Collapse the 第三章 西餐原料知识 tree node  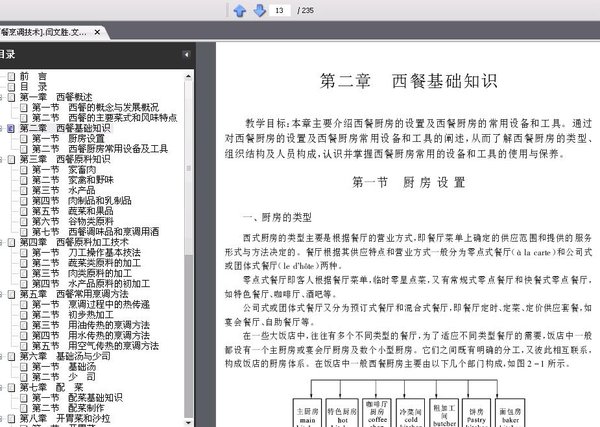pos(1,159)
